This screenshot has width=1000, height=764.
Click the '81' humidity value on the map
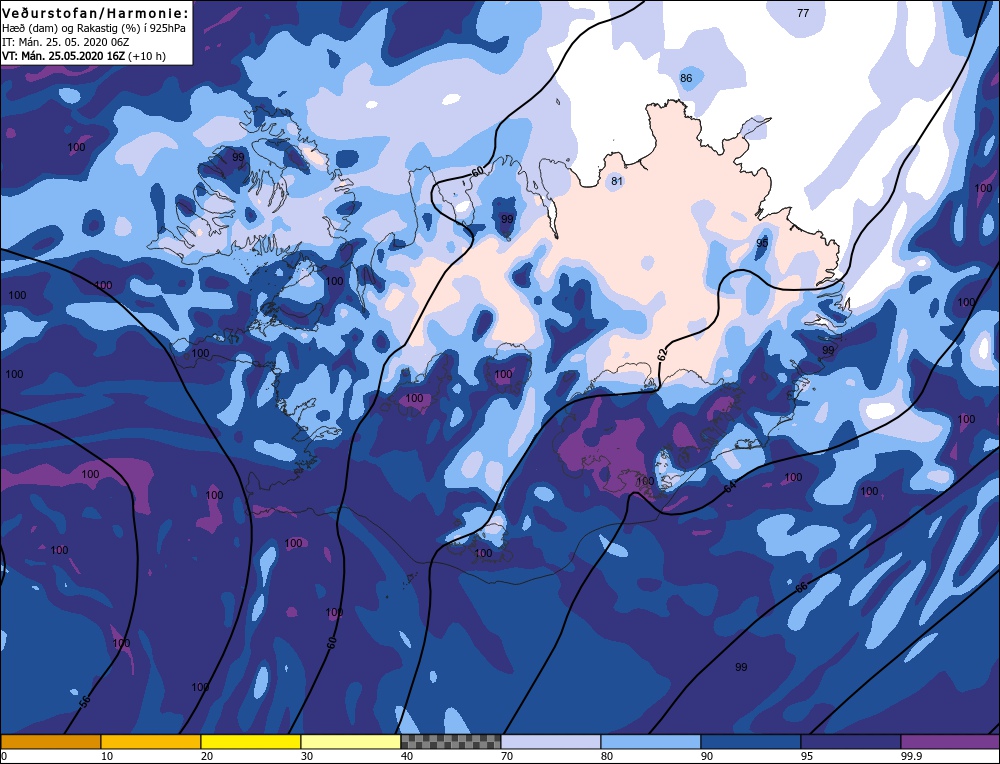(x=616, y=181)
